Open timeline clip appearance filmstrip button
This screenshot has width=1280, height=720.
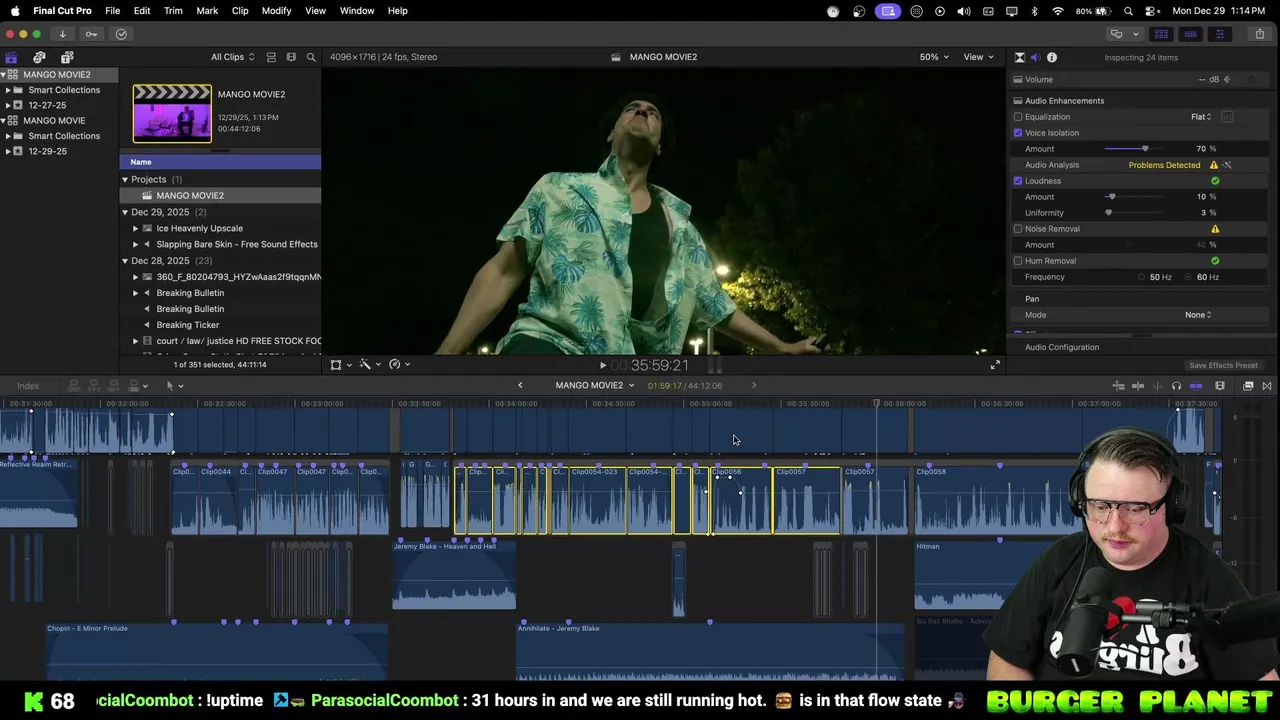pyautogui.click(x=1219, y=386)
